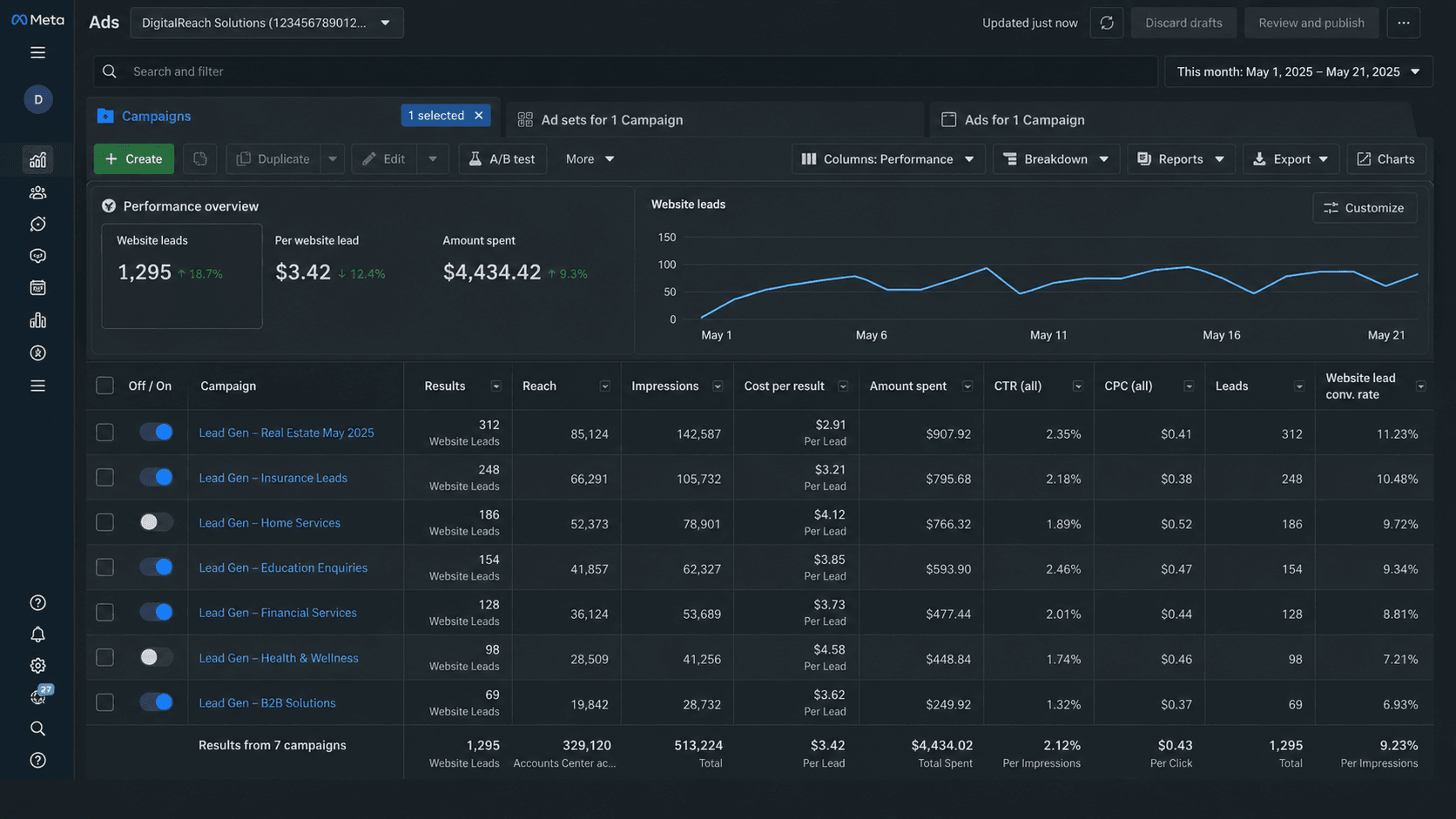Screen dimensions: 1456x819
Task: Click the magnifier search icon in sidebar
Action: point(37,728)
